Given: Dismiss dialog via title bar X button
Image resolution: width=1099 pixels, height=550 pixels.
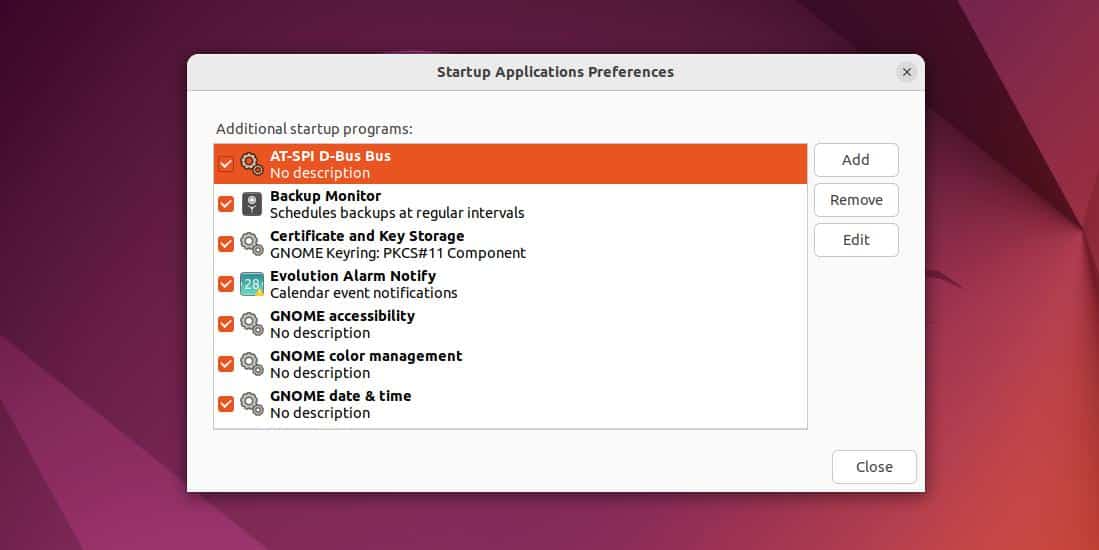Looking at the screenshot, I should (906, 72).
